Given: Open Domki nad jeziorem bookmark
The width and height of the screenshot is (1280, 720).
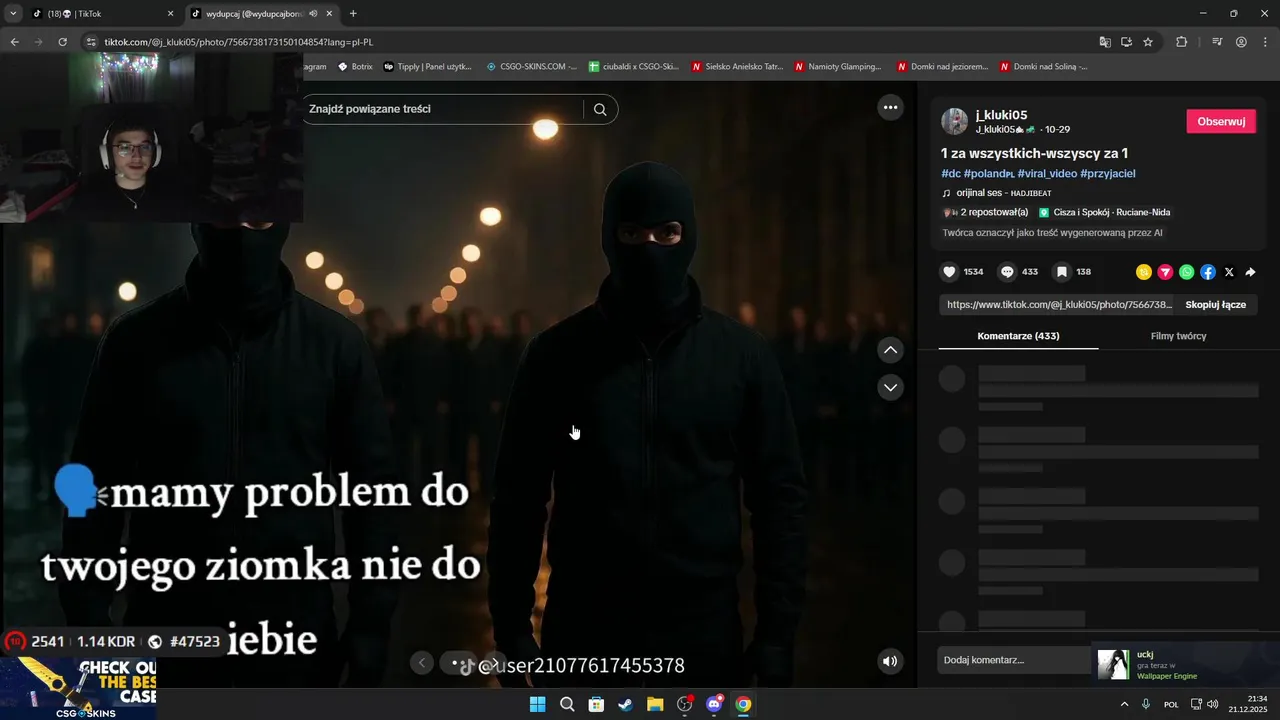Looking at the screenshot, I should (x=942, y=67).
